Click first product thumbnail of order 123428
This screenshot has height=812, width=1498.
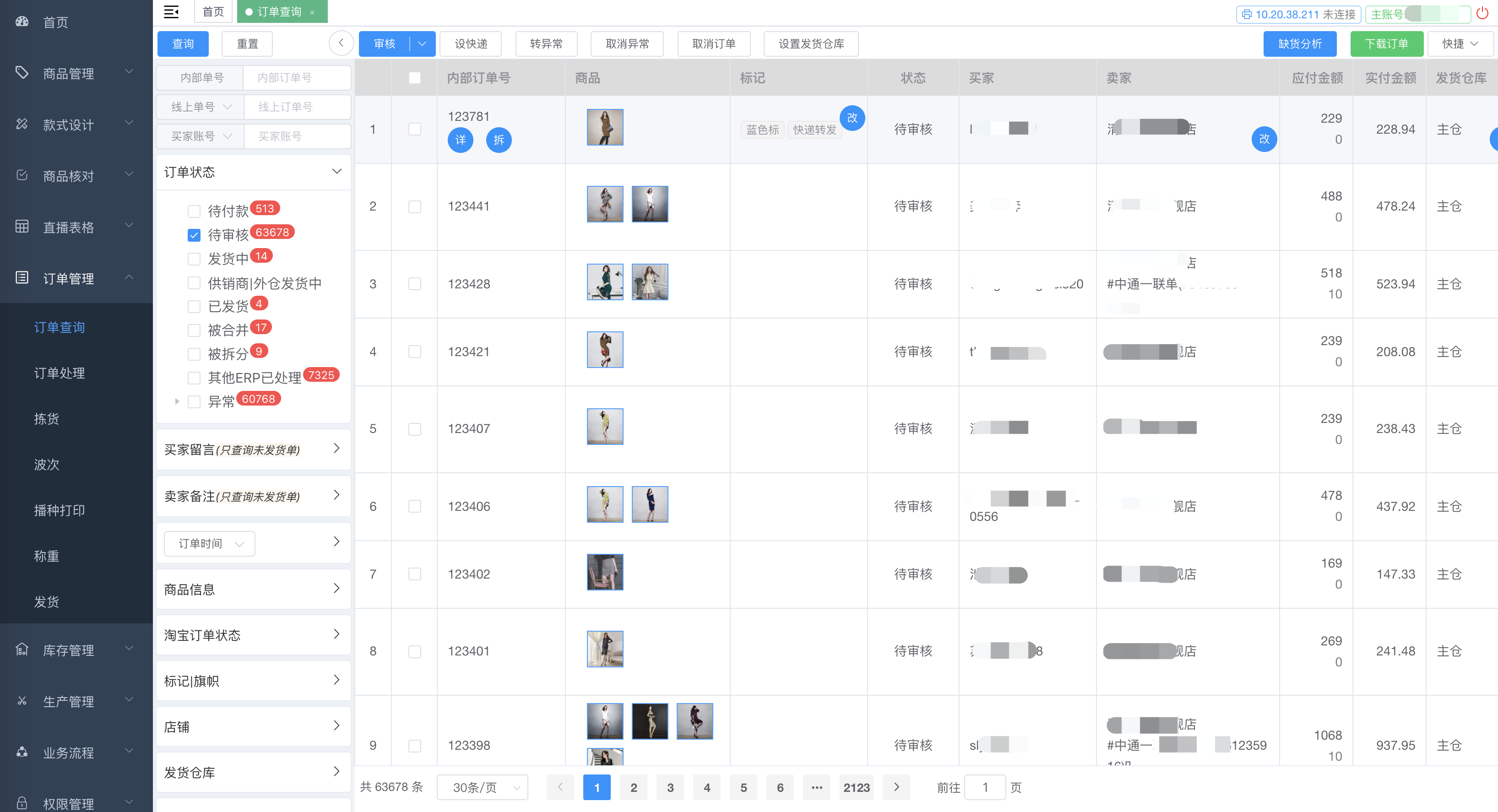(x=605, y=282)
